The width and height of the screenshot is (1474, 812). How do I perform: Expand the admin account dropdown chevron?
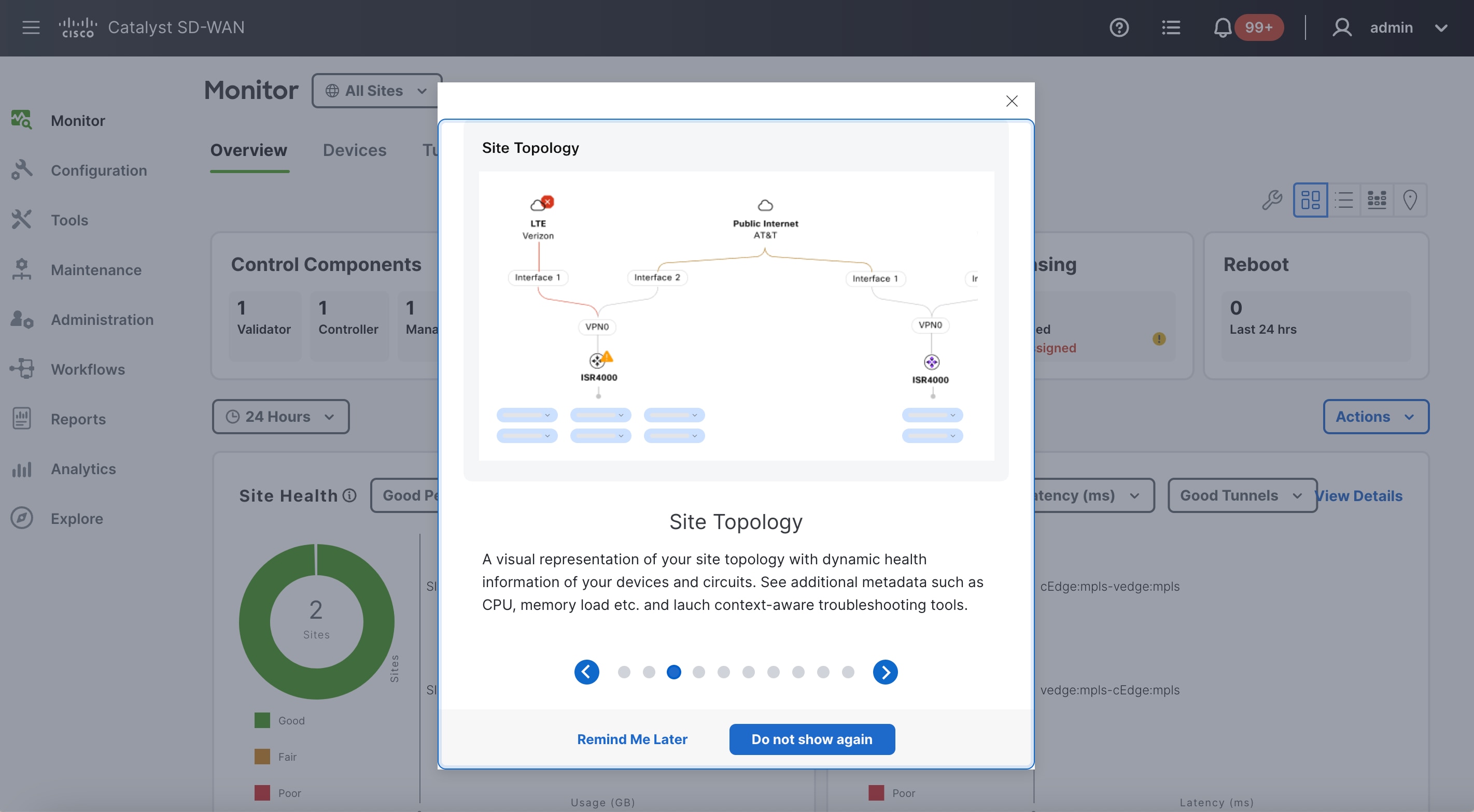coord(1441,27)
